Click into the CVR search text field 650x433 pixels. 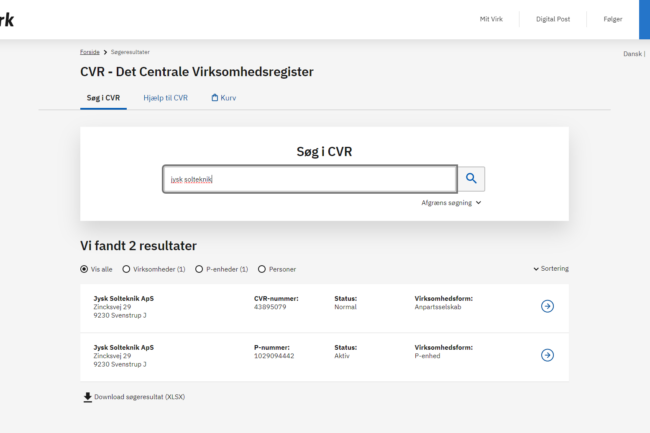(x=310, y=179)
